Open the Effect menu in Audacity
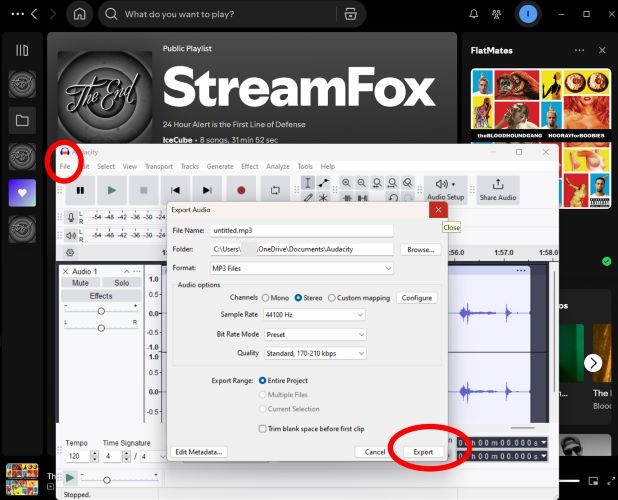The width and height of the screenshot is (618, 500). 250,166
